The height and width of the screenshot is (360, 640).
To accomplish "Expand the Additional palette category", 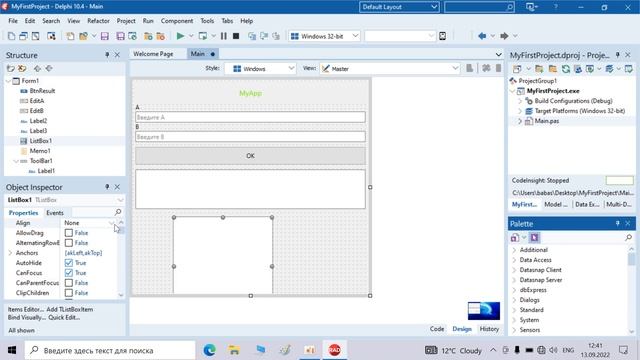I will [x=514, y=250].
